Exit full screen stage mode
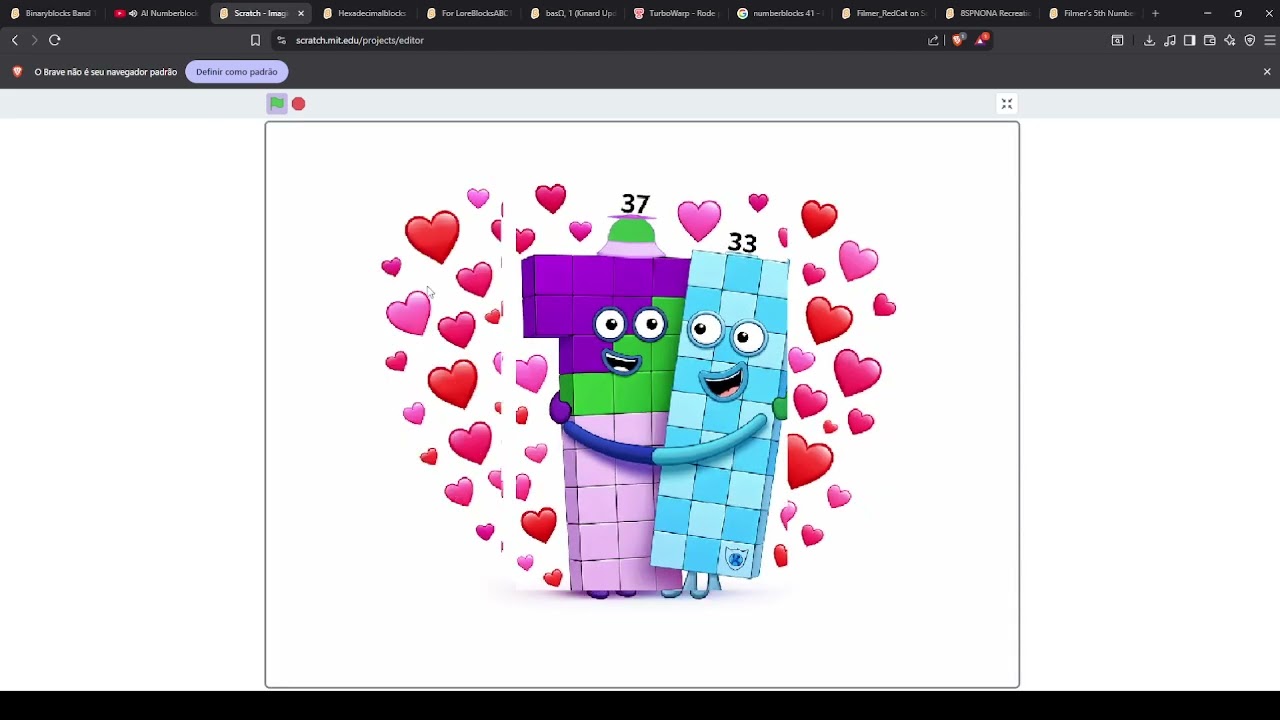1280x720 pixels. [1007, 104]
